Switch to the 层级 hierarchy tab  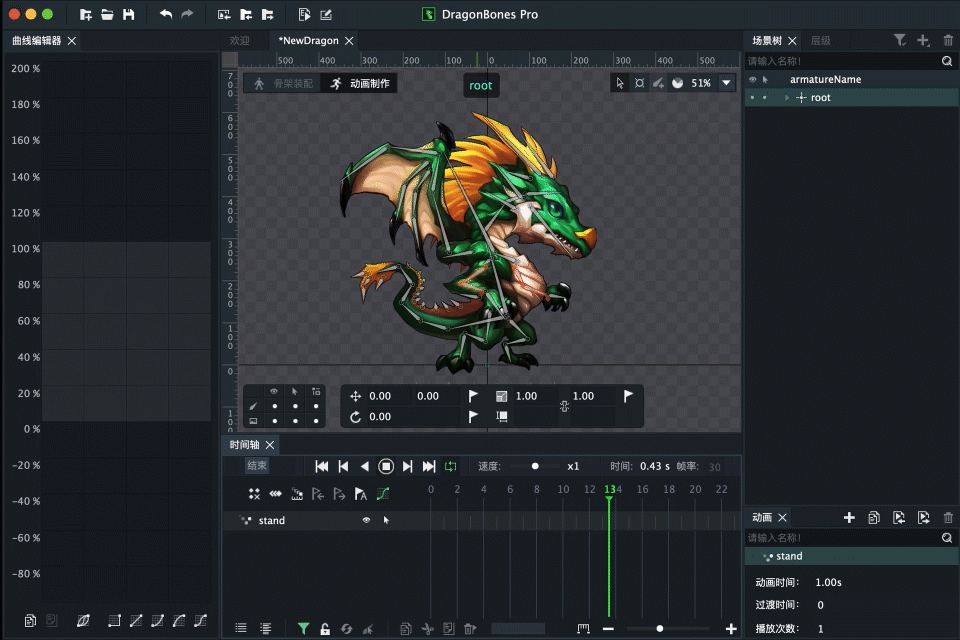[x=820, y=40]
